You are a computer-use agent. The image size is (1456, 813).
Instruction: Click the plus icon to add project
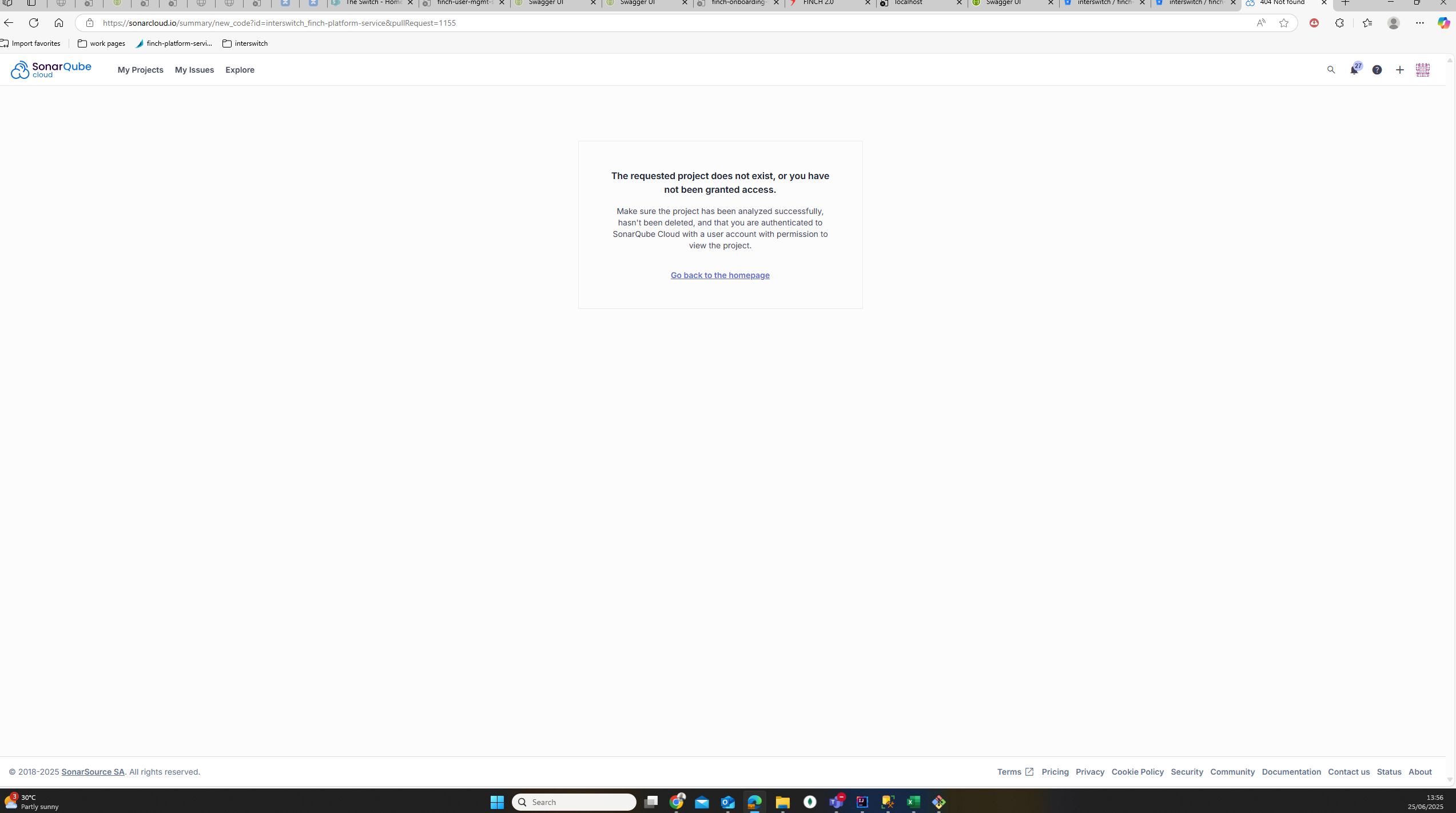click(1399, 70)
